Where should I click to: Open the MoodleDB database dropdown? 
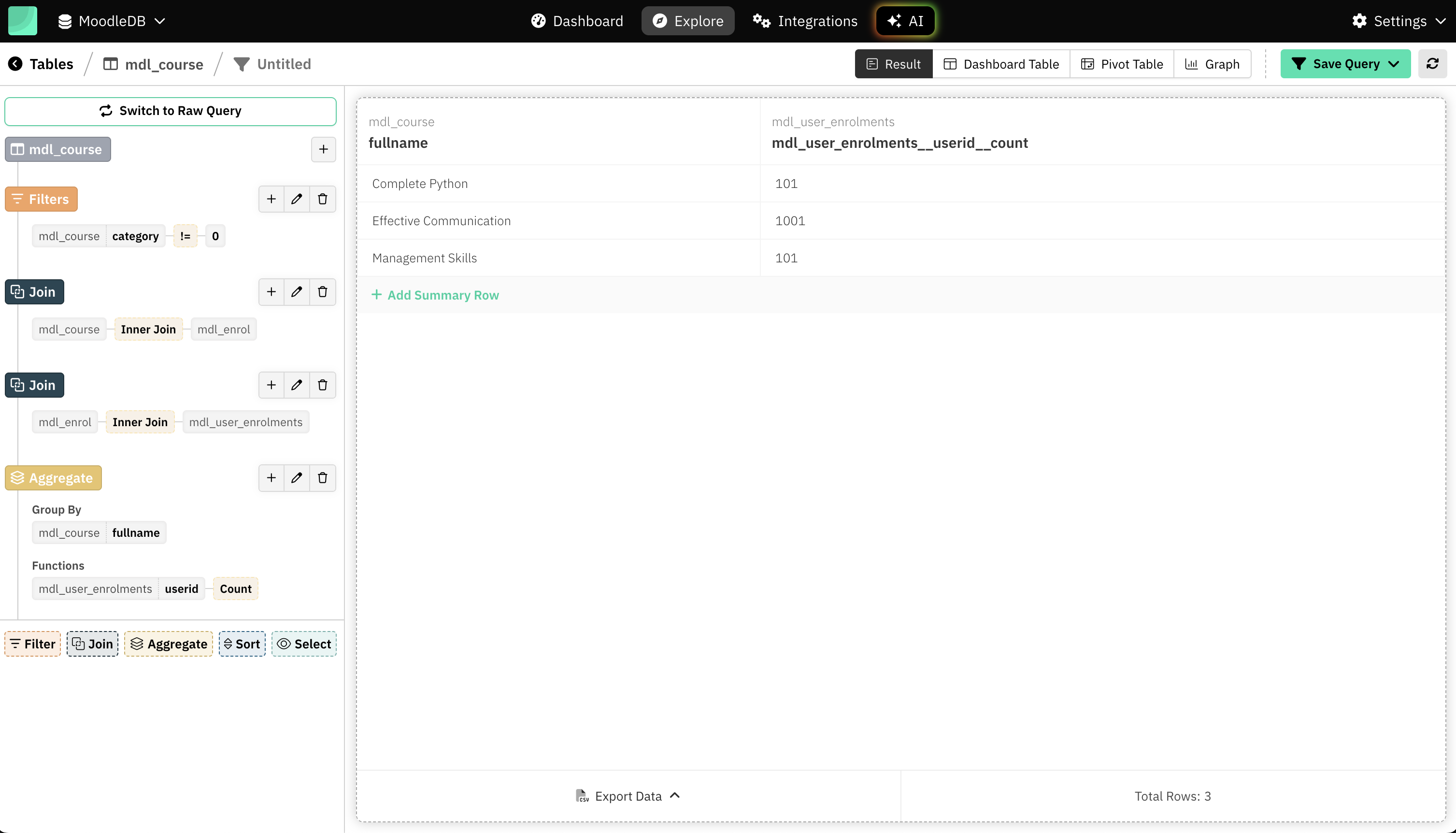coord(112,21)
